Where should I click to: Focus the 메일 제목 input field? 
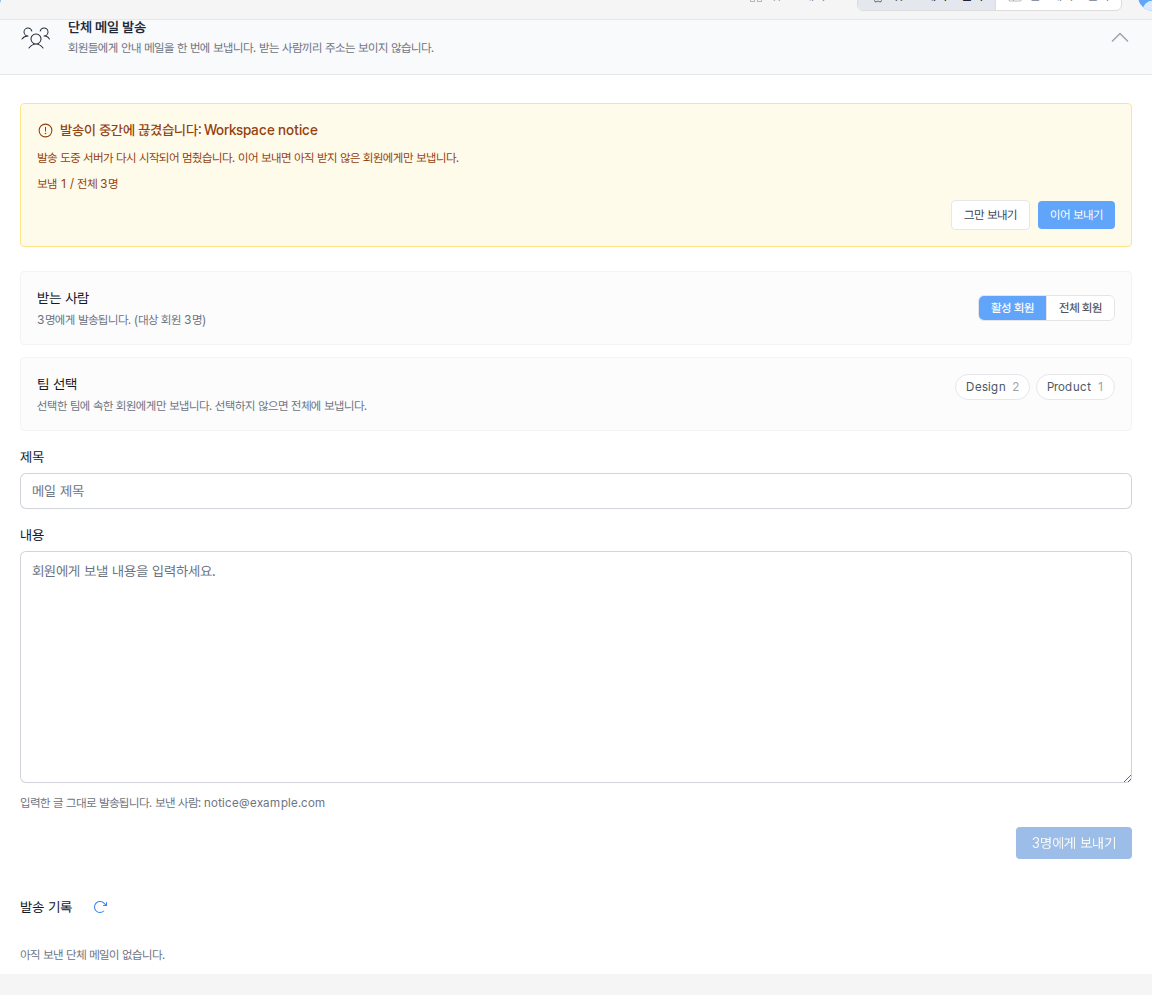[575, 491]
